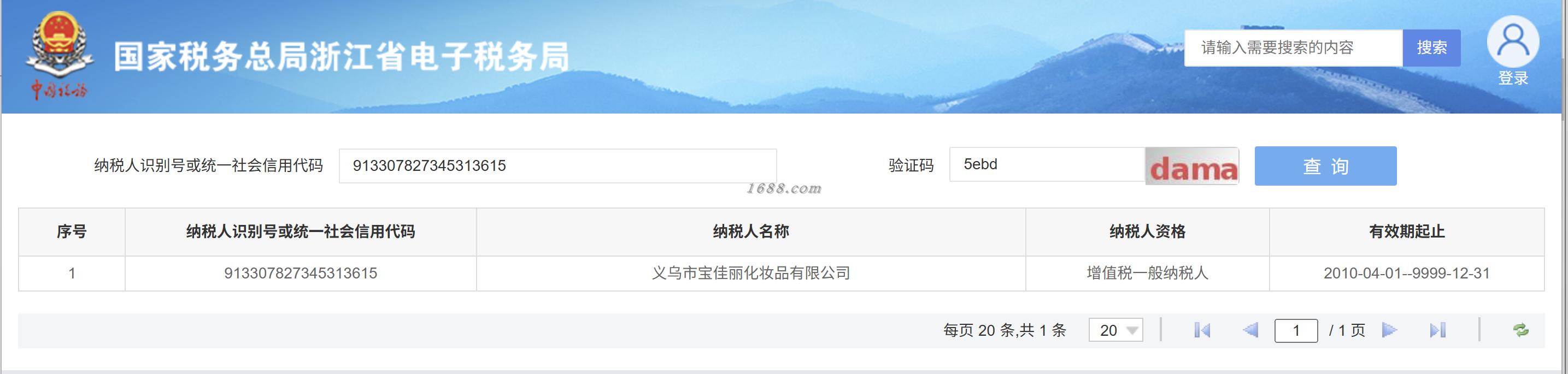Go to next page arrow icon

tap(1389, 330)
